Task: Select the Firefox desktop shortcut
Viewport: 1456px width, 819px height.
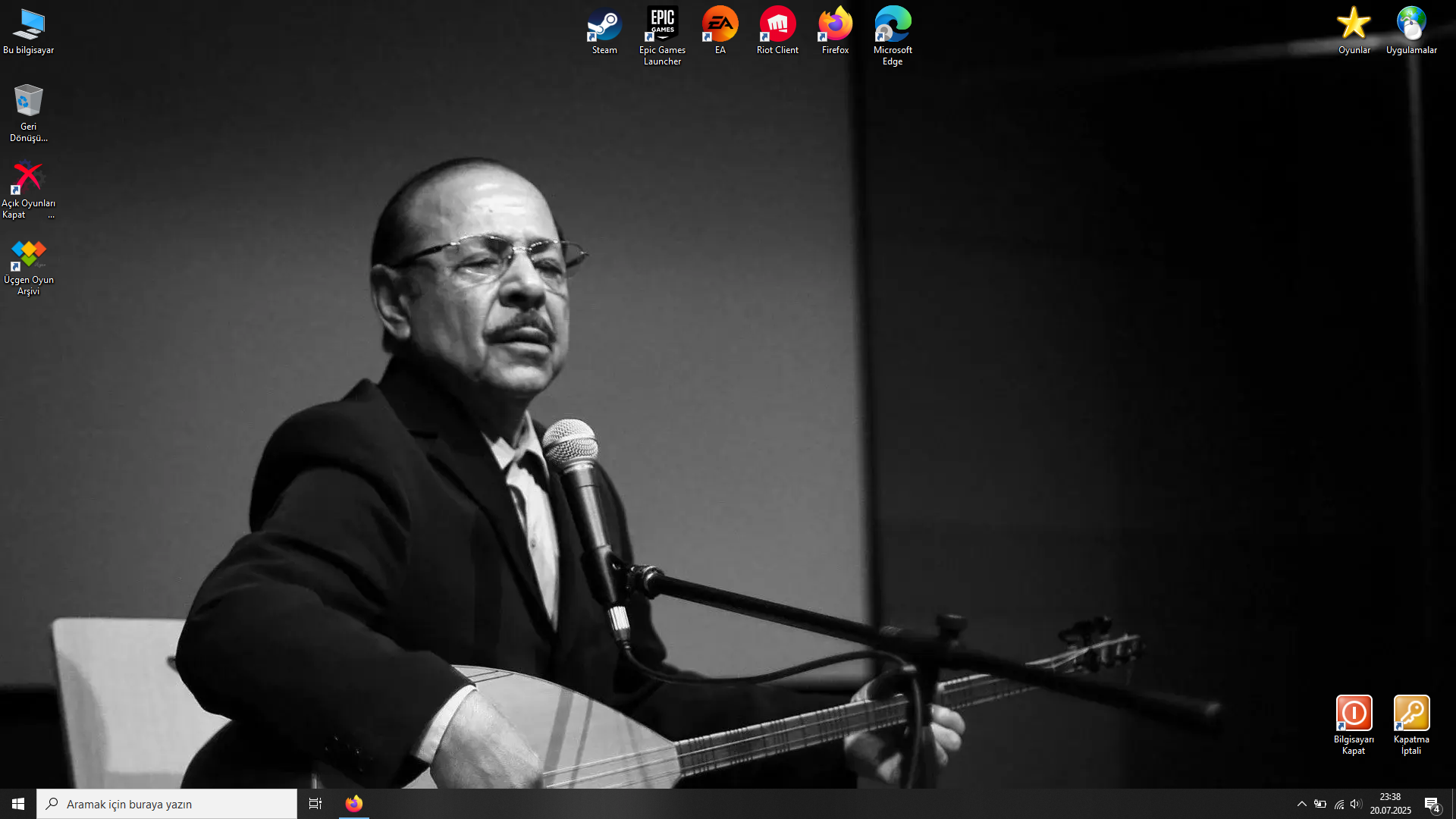Action: pos(835,31)
